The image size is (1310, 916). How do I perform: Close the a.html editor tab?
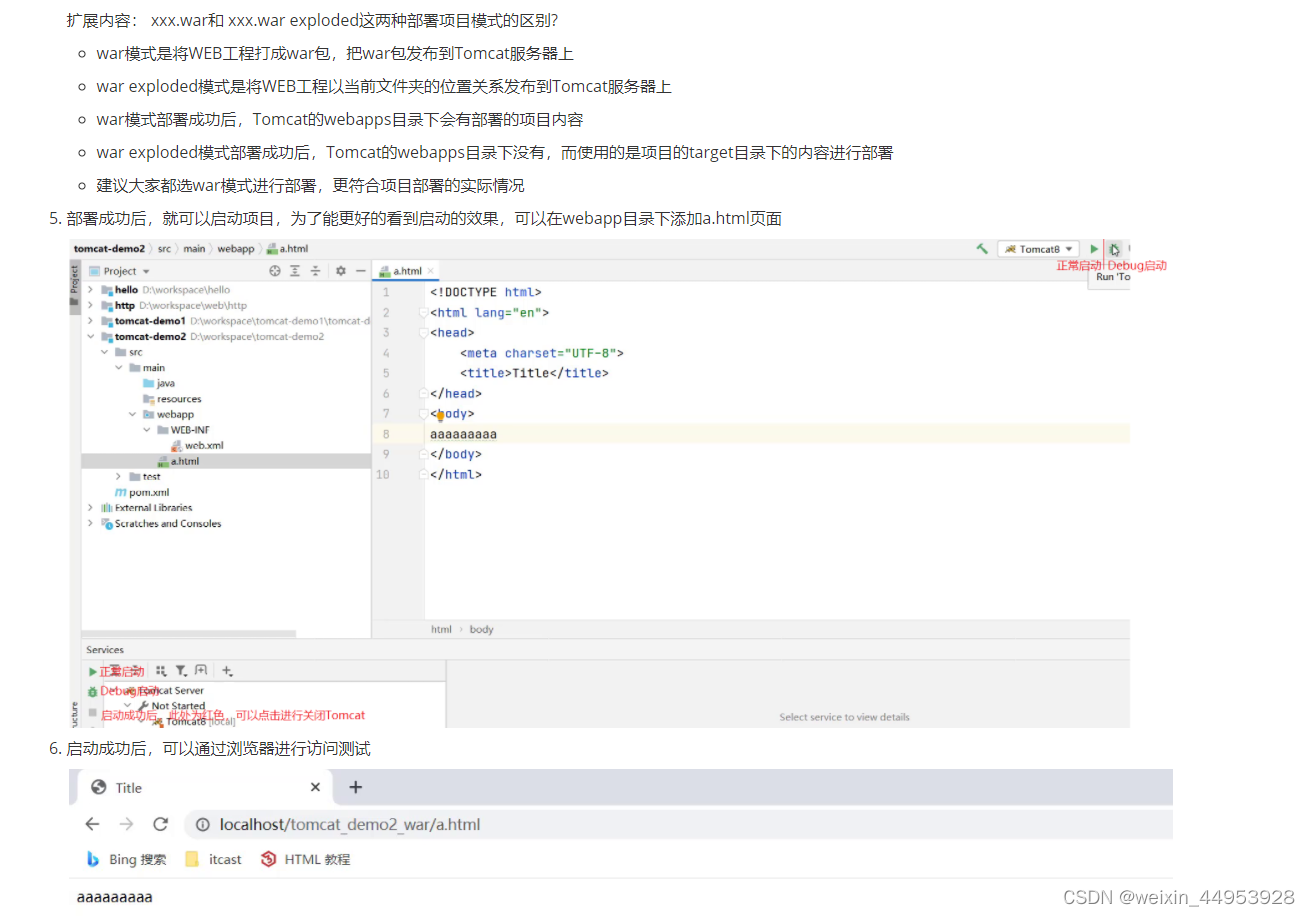[x=431, y=271]
